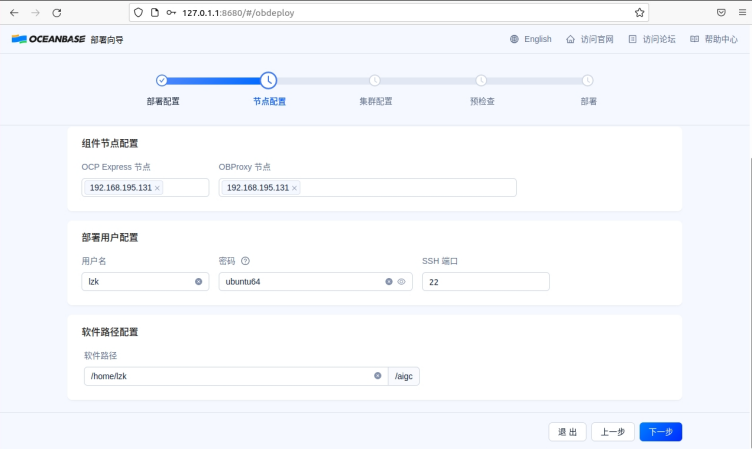Click the page info document icon
Screen dimensions: 752x449
point(154,12)
